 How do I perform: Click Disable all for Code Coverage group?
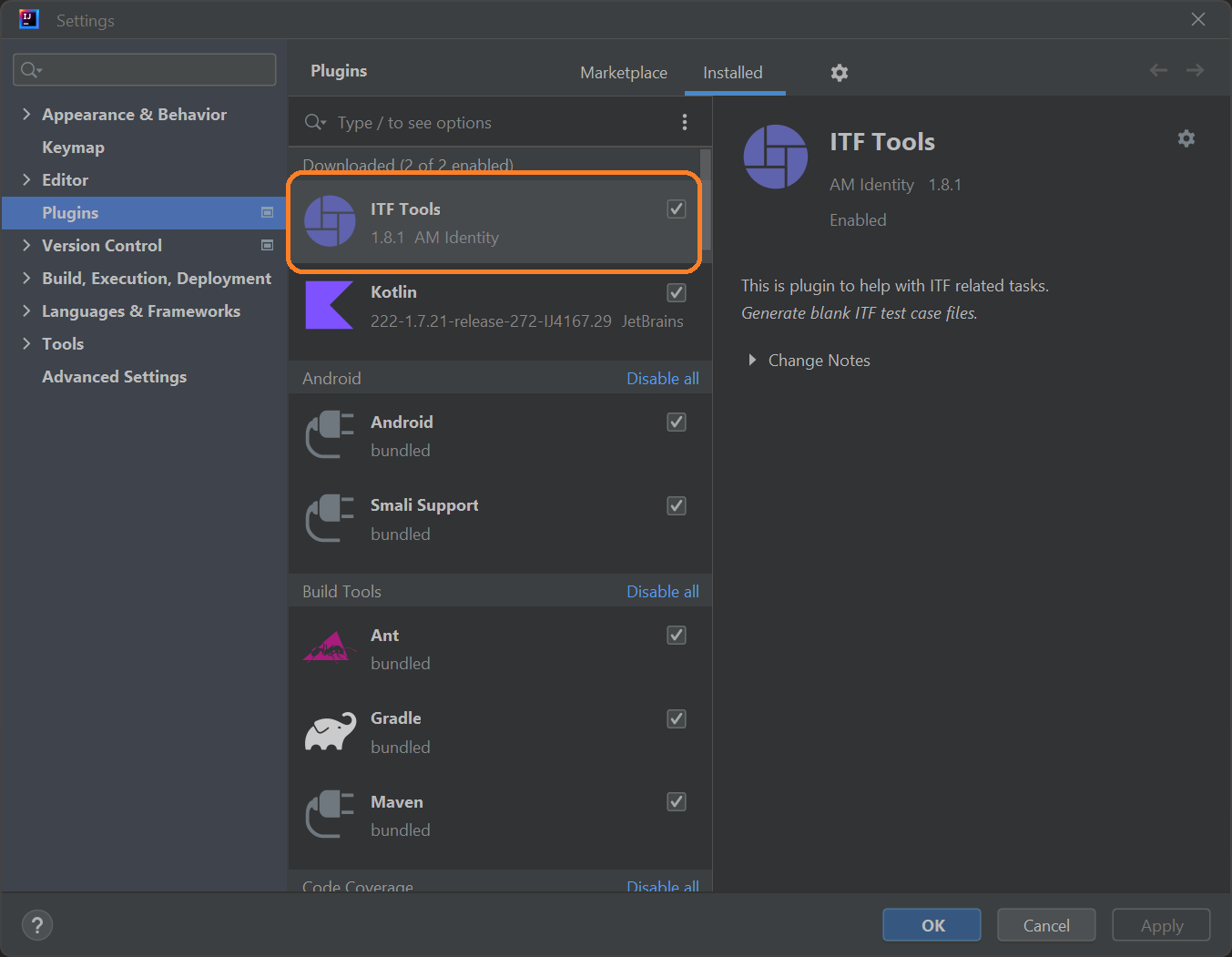click(663, 885)
